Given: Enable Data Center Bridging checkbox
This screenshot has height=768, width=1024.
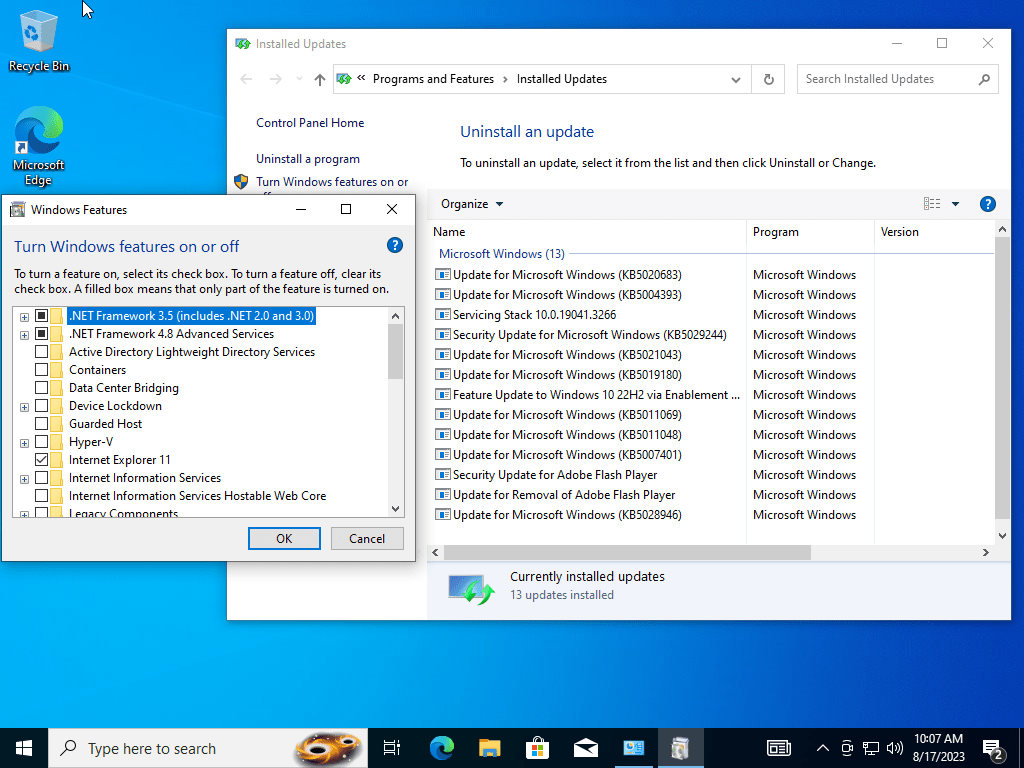Looking at the screenshot, I should coord(41,387).
